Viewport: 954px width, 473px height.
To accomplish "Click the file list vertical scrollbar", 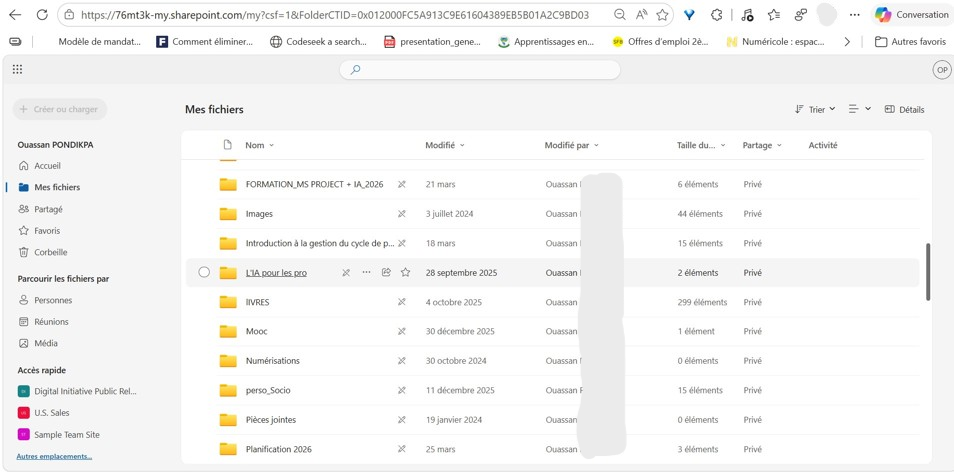I will 928,272.
